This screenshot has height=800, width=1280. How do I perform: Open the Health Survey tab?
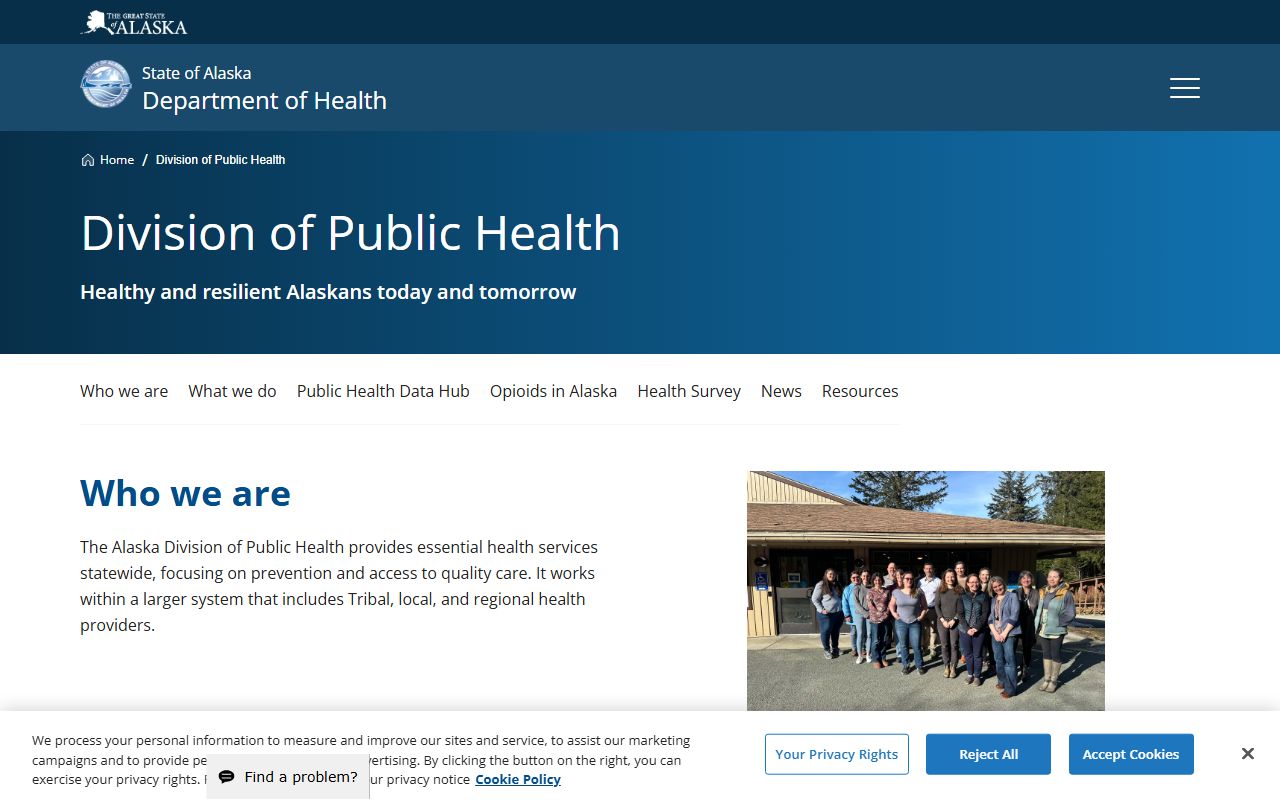click(x=689, y=391)
